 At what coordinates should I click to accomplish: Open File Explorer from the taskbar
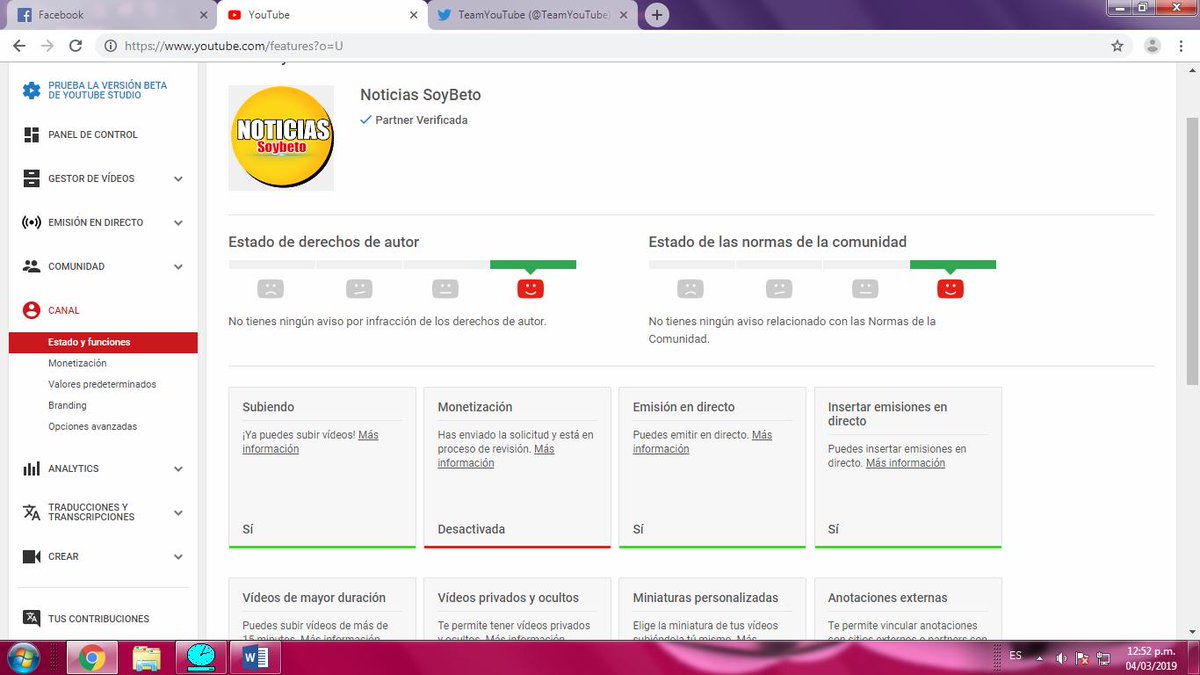147,658
